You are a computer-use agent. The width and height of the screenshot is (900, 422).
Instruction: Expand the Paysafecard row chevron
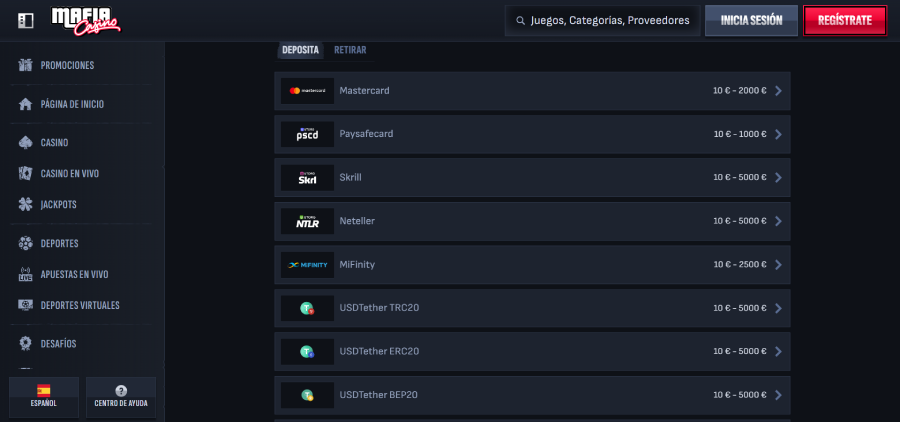778,134
